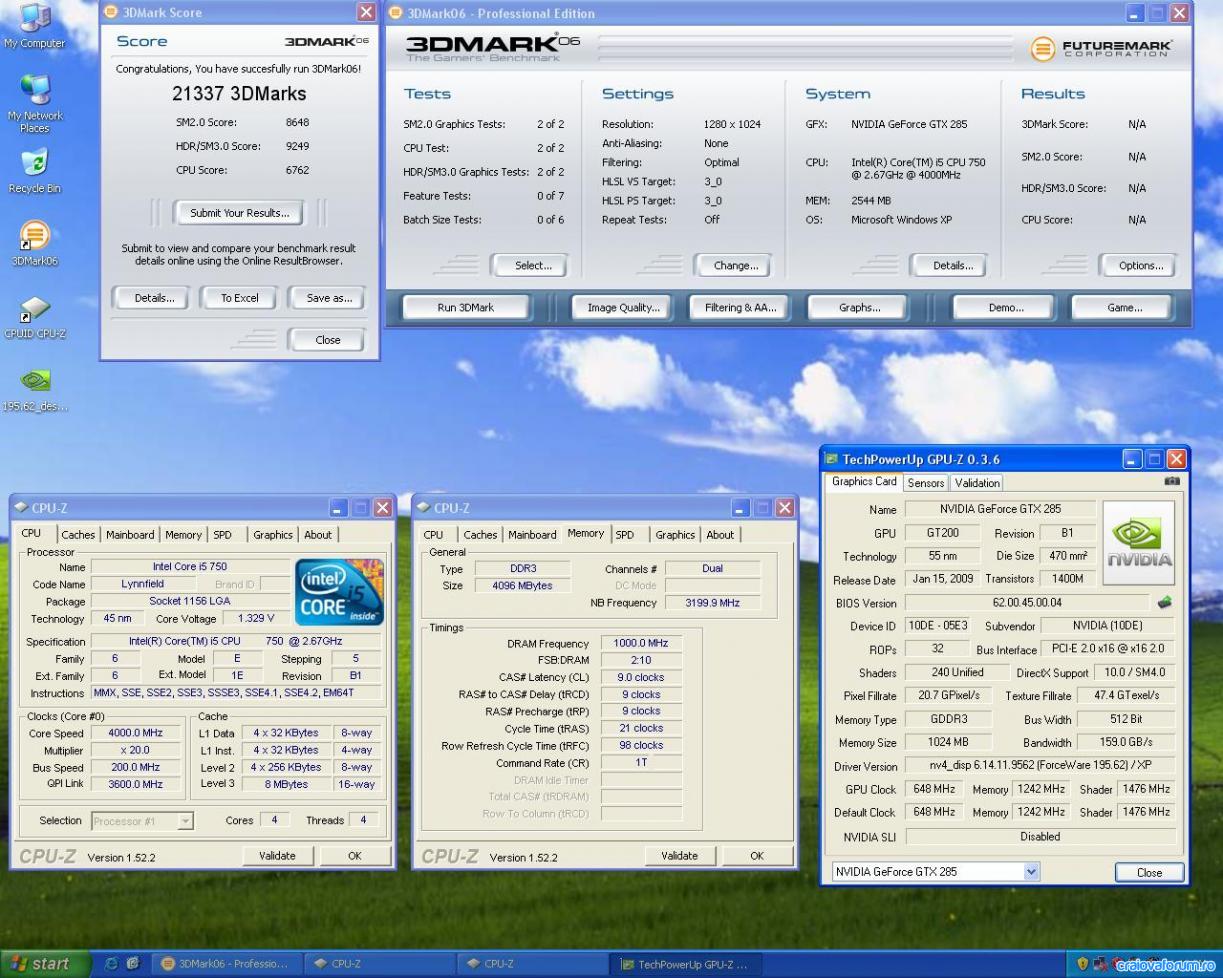Click Validate in the left CPU-Z window
Screen dimensions: 1223x978
(x=277, y=856)
